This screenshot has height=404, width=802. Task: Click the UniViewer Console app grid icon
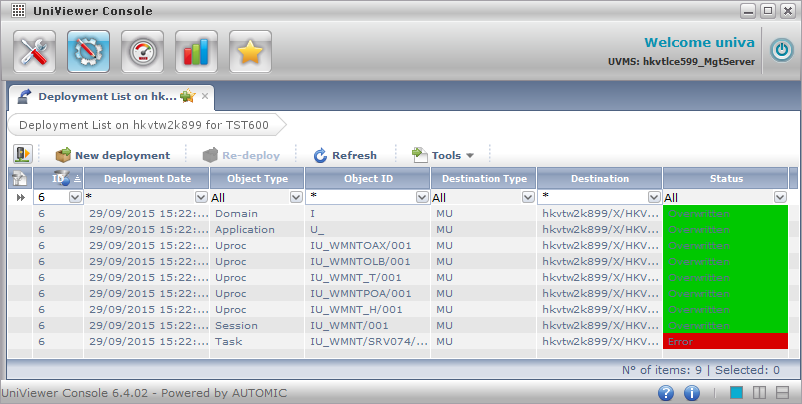pyautogui.click(x=18, y=11)
